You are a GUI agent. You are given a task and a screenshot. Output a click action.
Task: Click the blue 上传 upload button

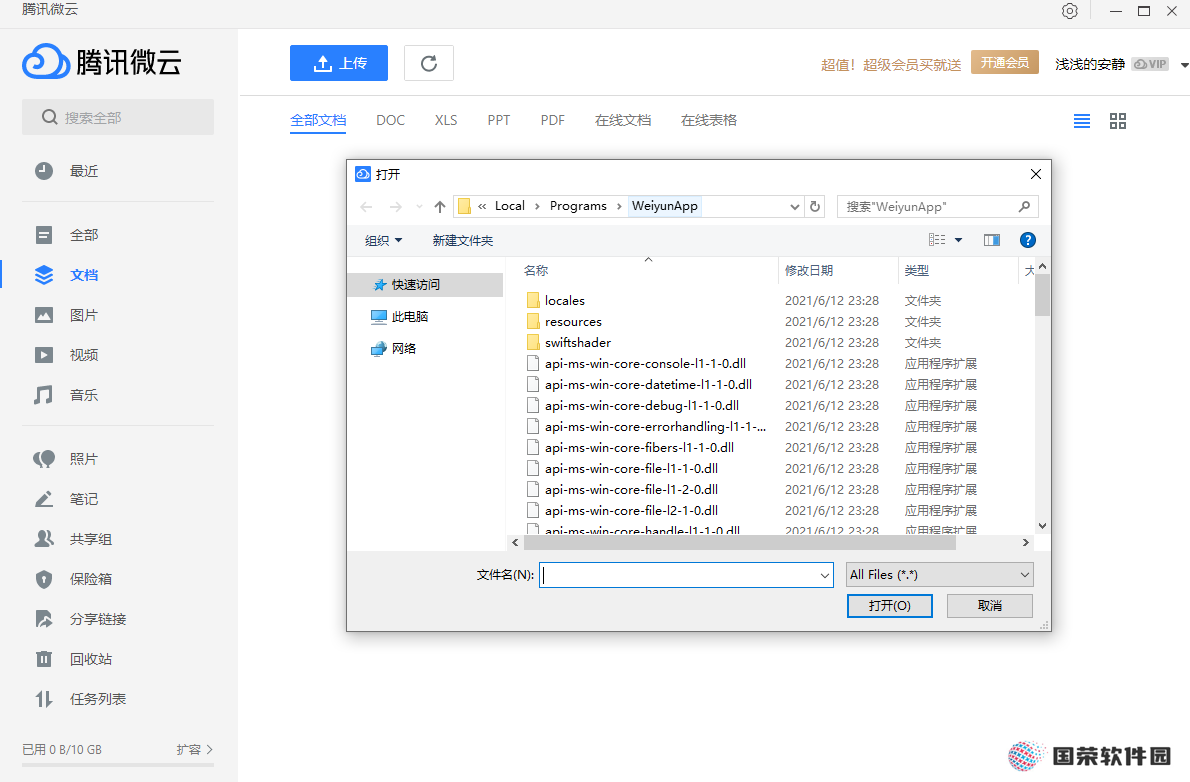[338, 63]
